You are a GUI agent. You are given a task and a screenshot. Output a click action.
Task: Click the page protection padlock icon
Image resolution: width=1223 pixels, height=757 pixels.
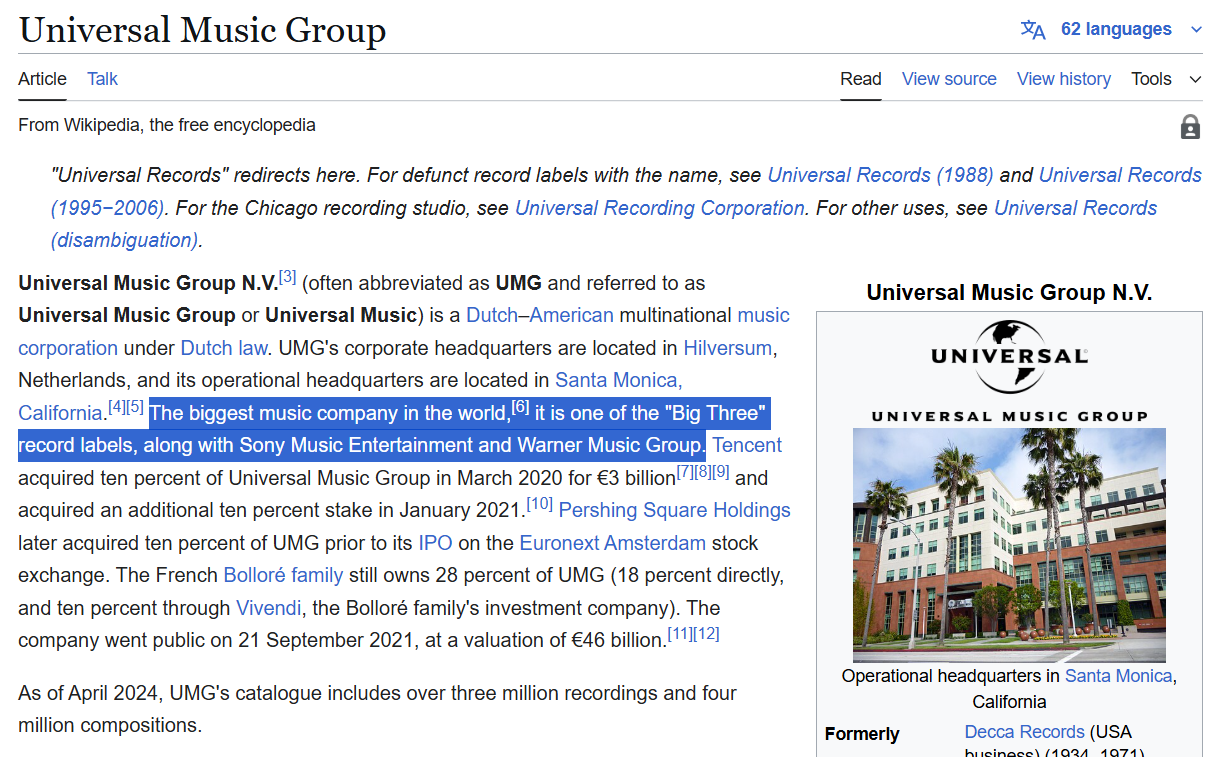pos(1190,127)
